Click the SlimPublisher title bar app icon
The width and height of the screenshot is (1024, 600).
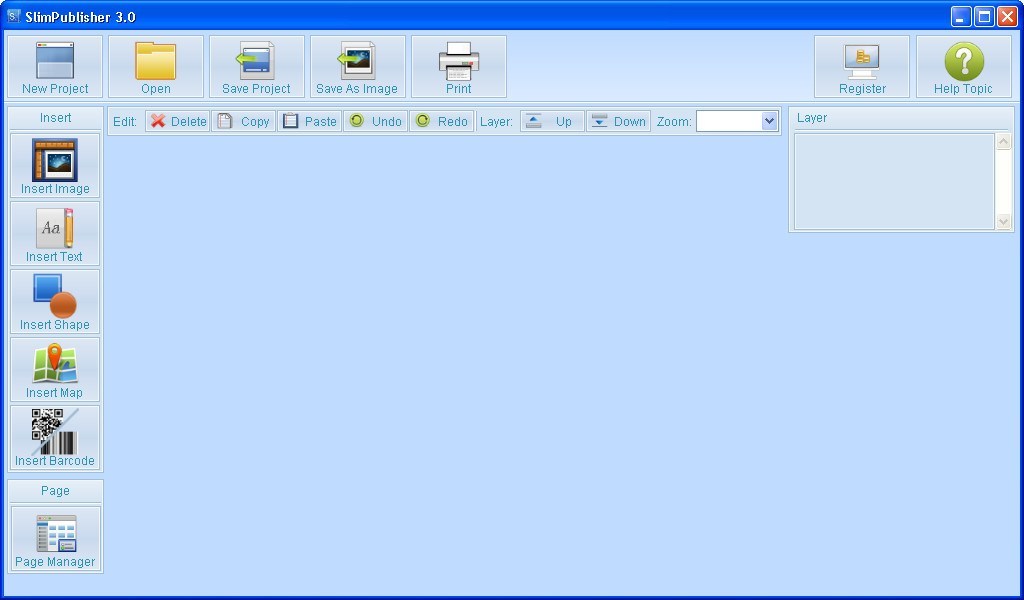pyautogui.click(x=13, y=16)
